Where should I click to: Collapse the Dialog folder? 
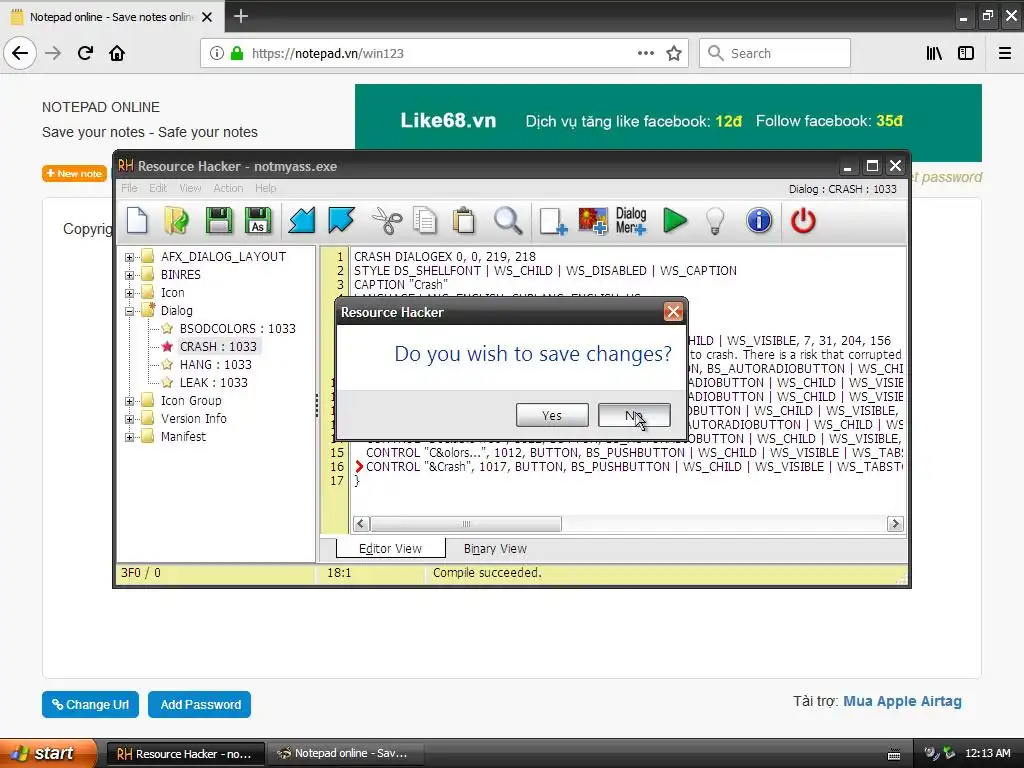[x=129, y=311]
